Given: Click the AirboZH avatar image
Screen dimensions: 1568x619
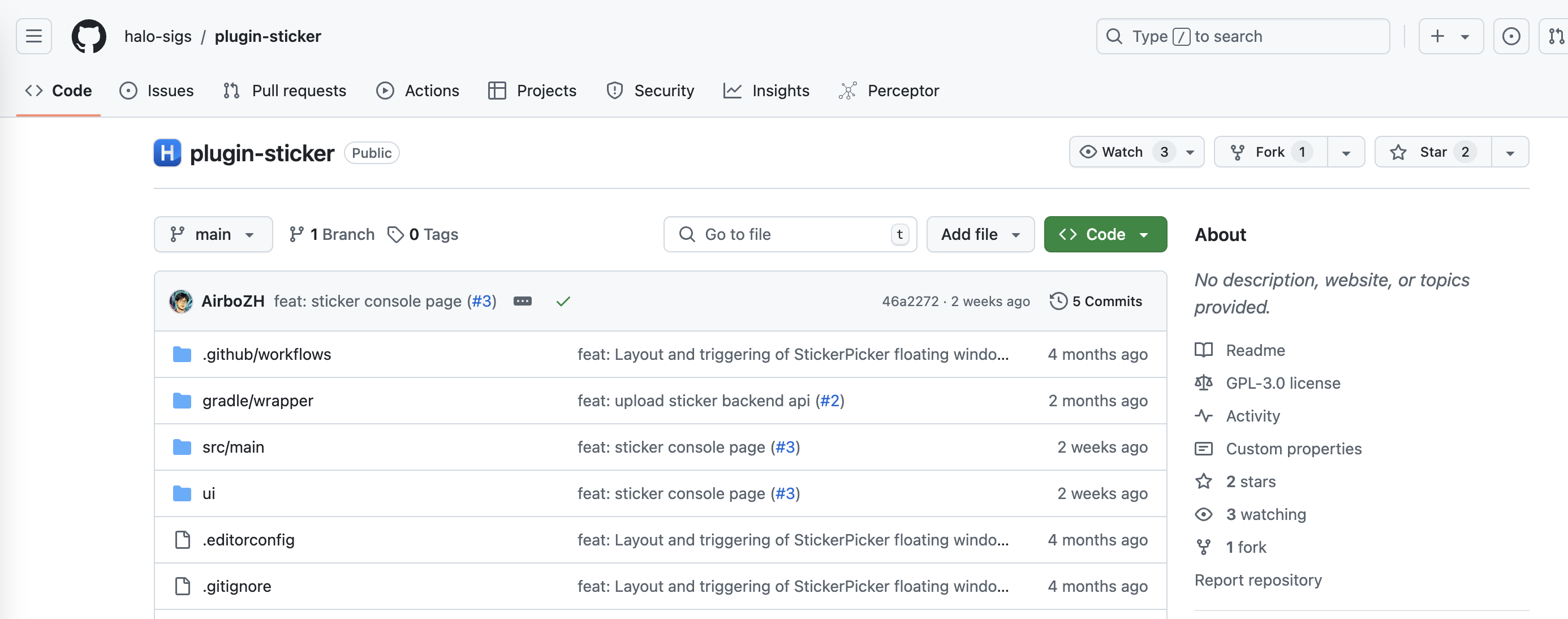Looking at the screenshot, I should (181, 301).
